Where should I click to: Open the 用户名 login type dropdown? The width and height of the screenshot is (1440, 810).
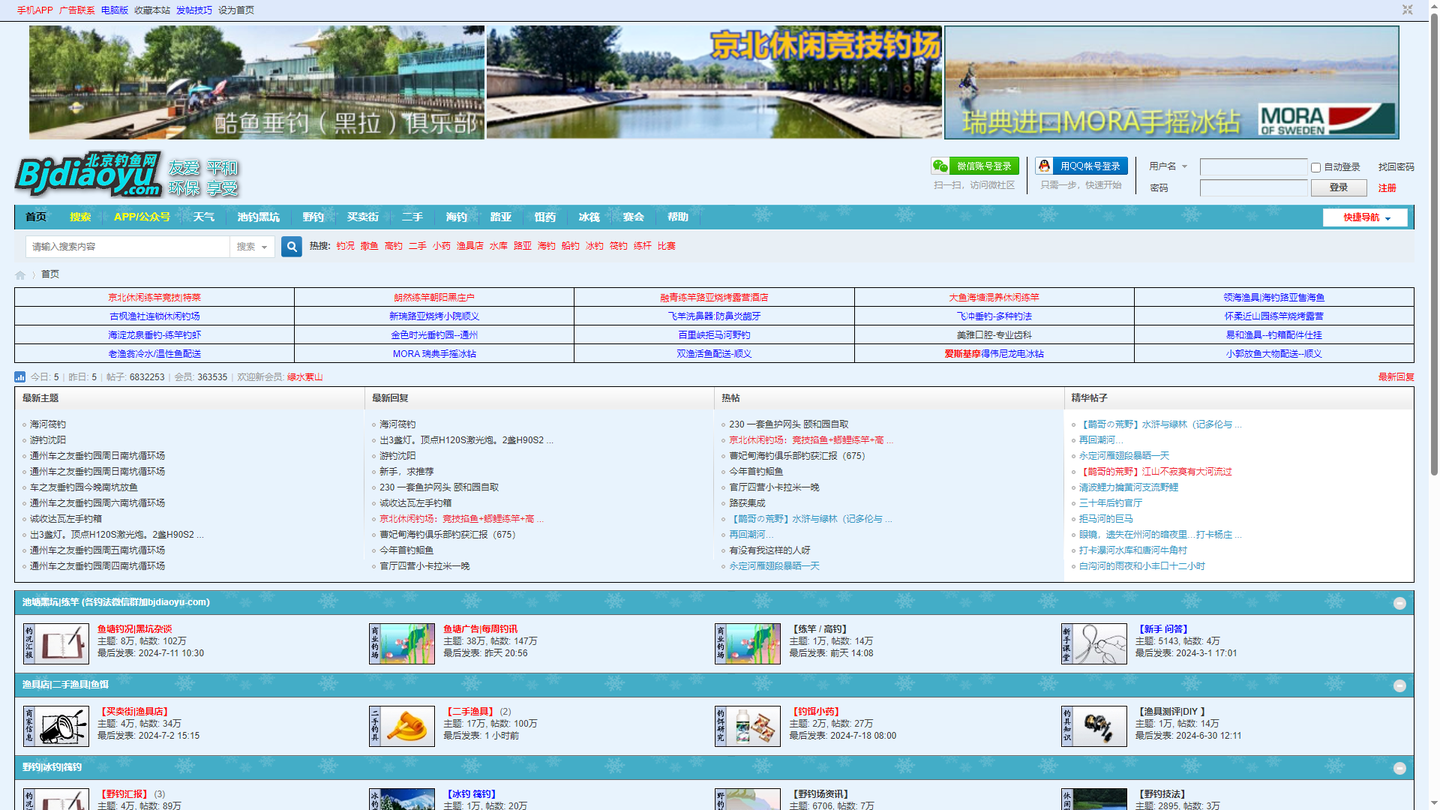[1168, 167]
